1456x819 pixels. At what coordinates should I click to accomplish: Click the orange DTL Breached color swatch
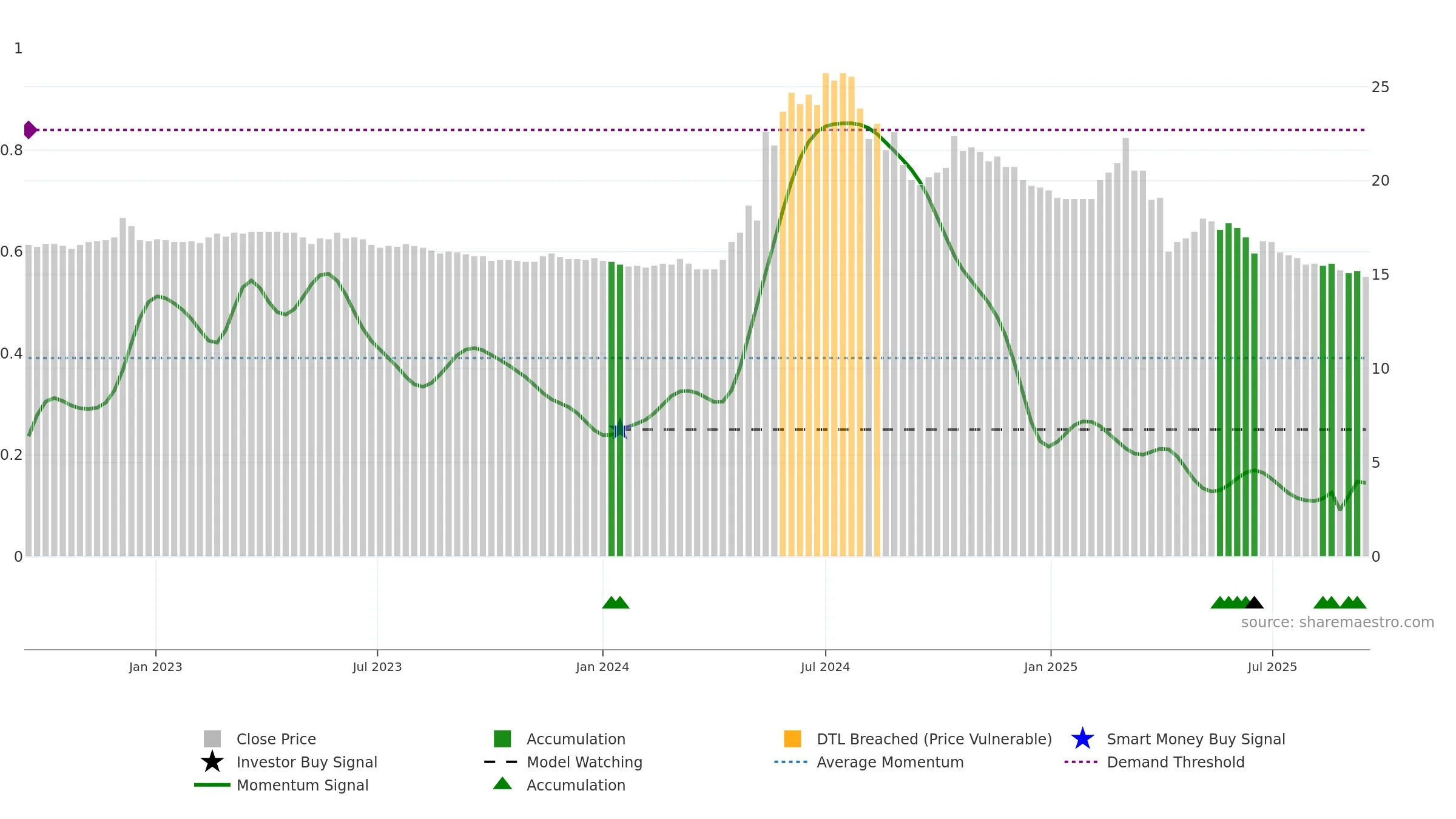tap(792, 739)
